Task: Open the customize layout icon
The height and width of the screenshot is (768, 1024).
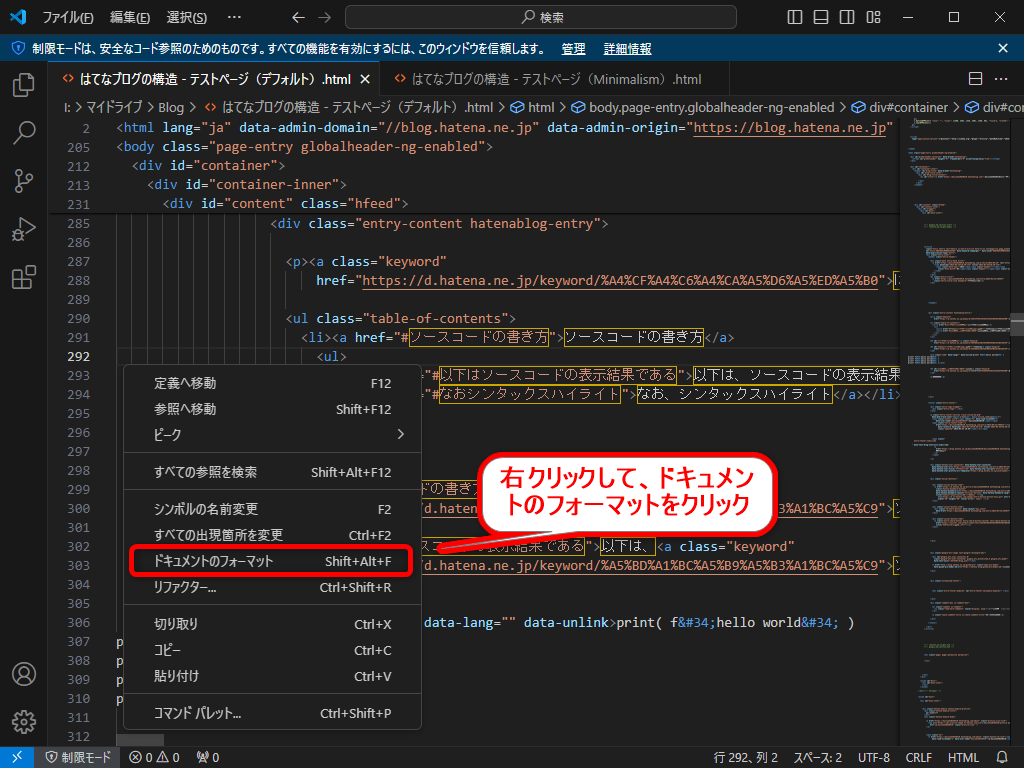Action: [873, 17]
